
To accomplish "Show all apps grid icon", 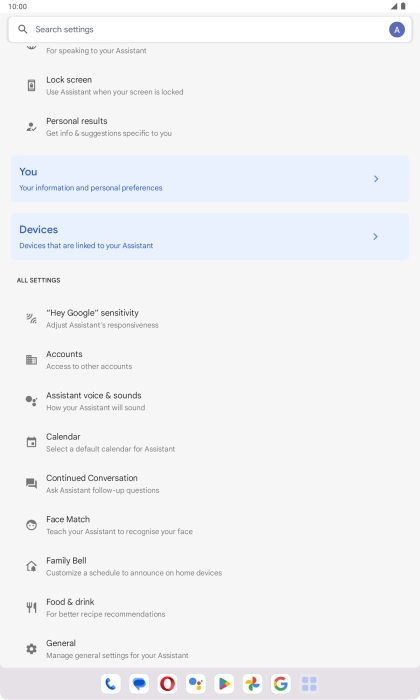I will click(309, 683).
